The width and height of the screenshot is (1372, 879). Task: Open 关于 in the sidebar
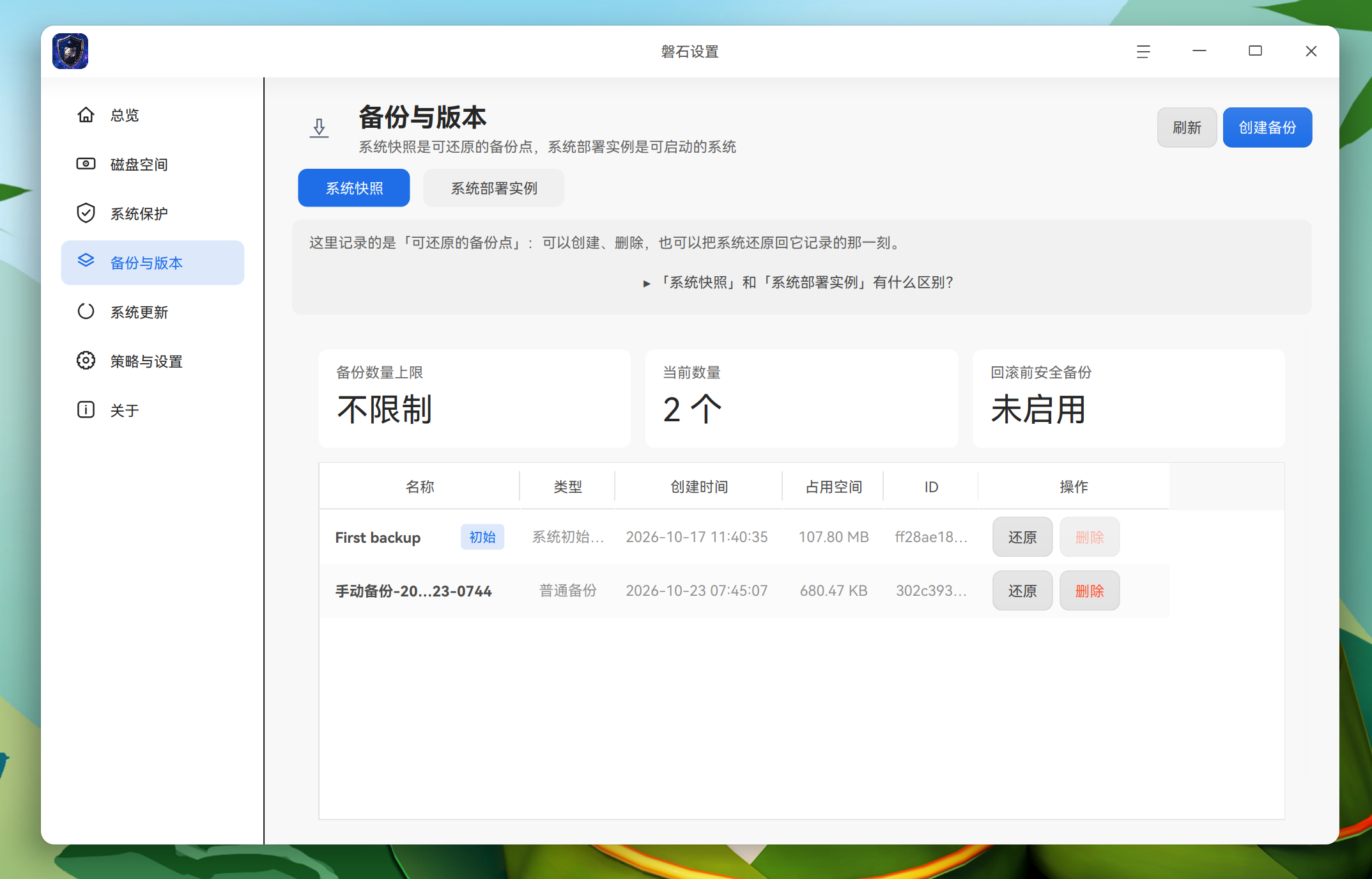(x=153, y=410)
